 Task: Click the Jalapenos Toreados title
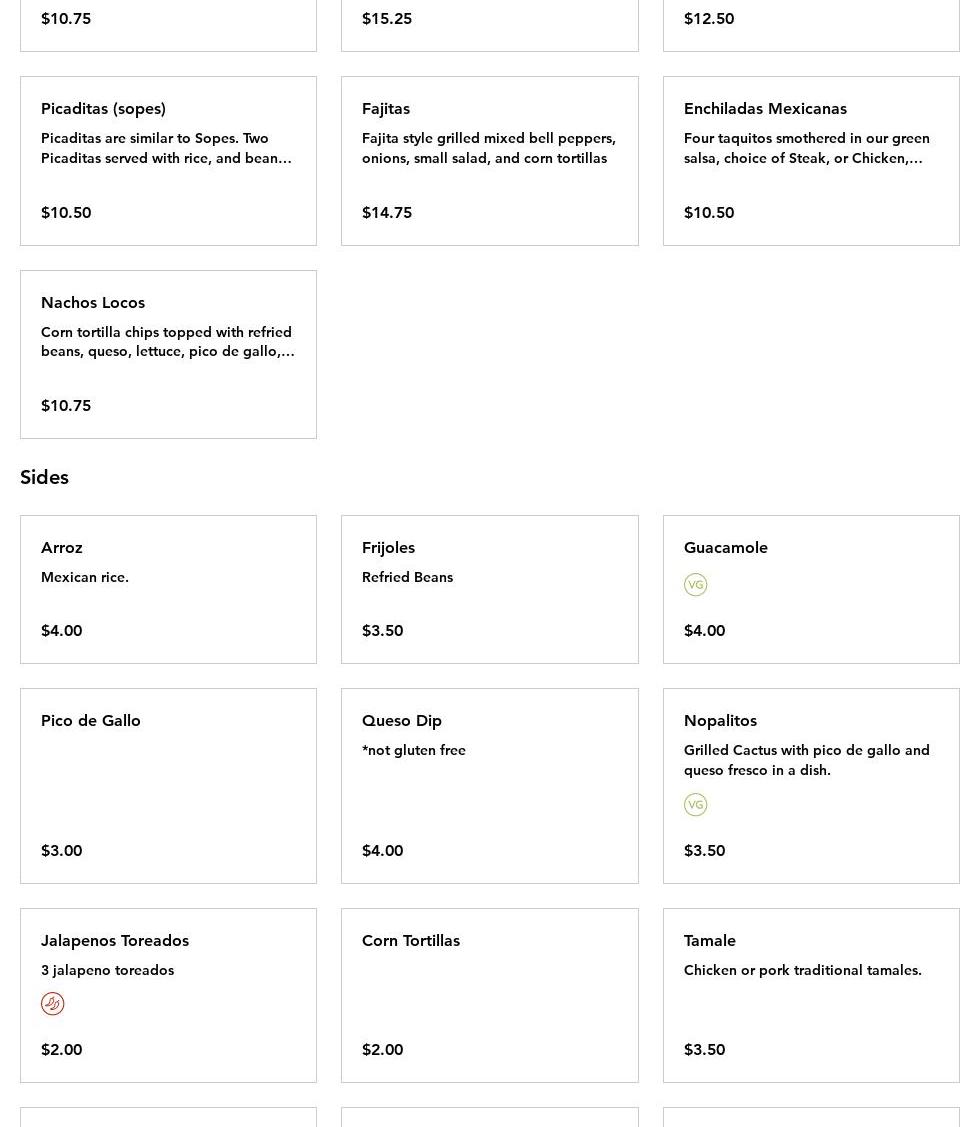115,940
